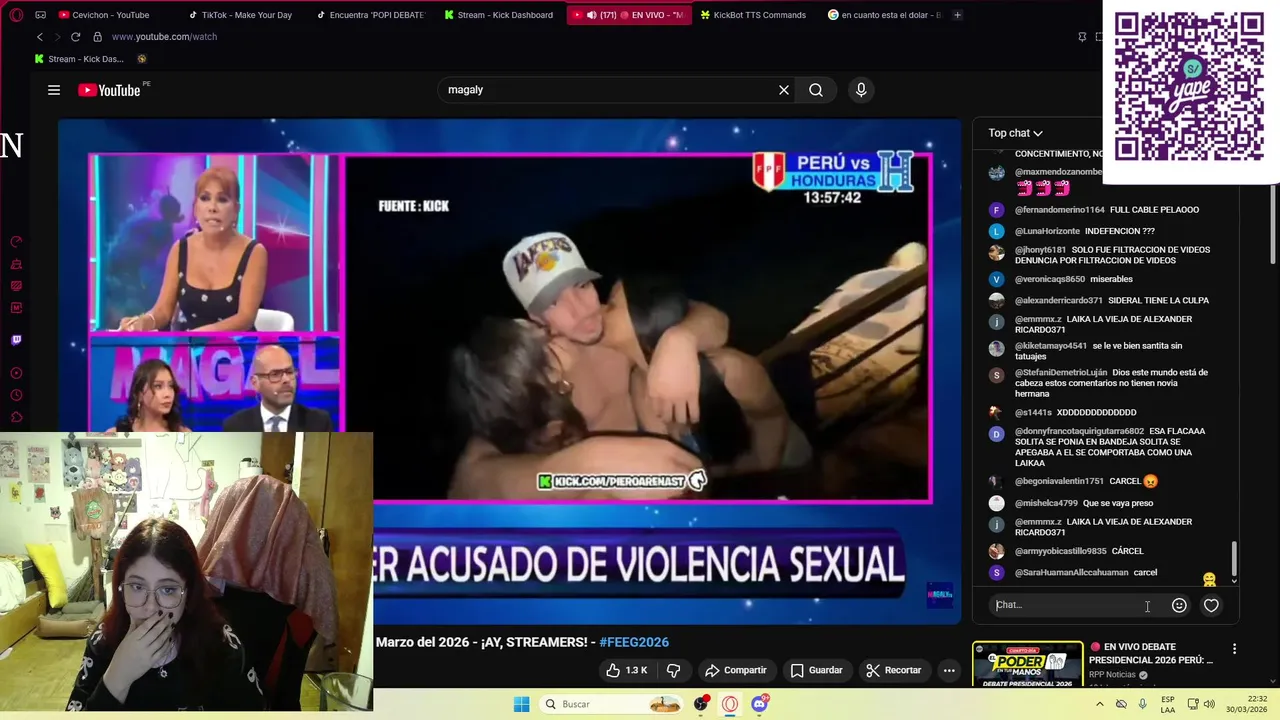The image size is (1280, 720).
Task: Switch to Encuentra 'POPI DEBATE' tab
Action: point(369,15)
